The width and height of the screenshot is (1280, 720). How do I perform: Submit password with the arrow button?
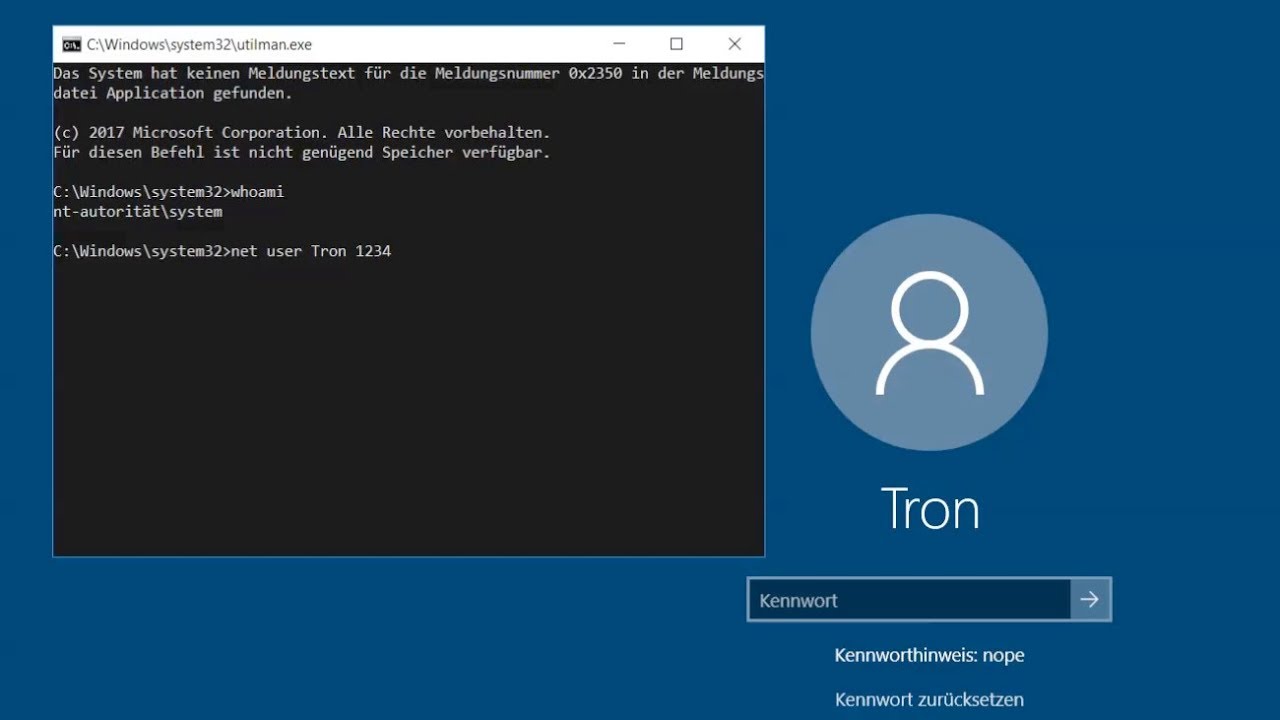point(1090,600)
